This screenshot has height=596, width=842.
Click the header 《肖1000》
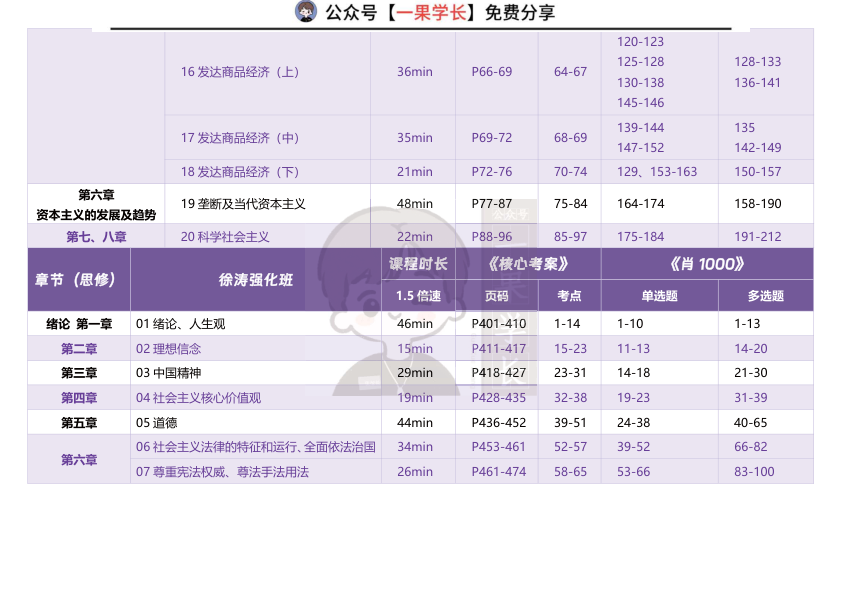click(707, 264)
